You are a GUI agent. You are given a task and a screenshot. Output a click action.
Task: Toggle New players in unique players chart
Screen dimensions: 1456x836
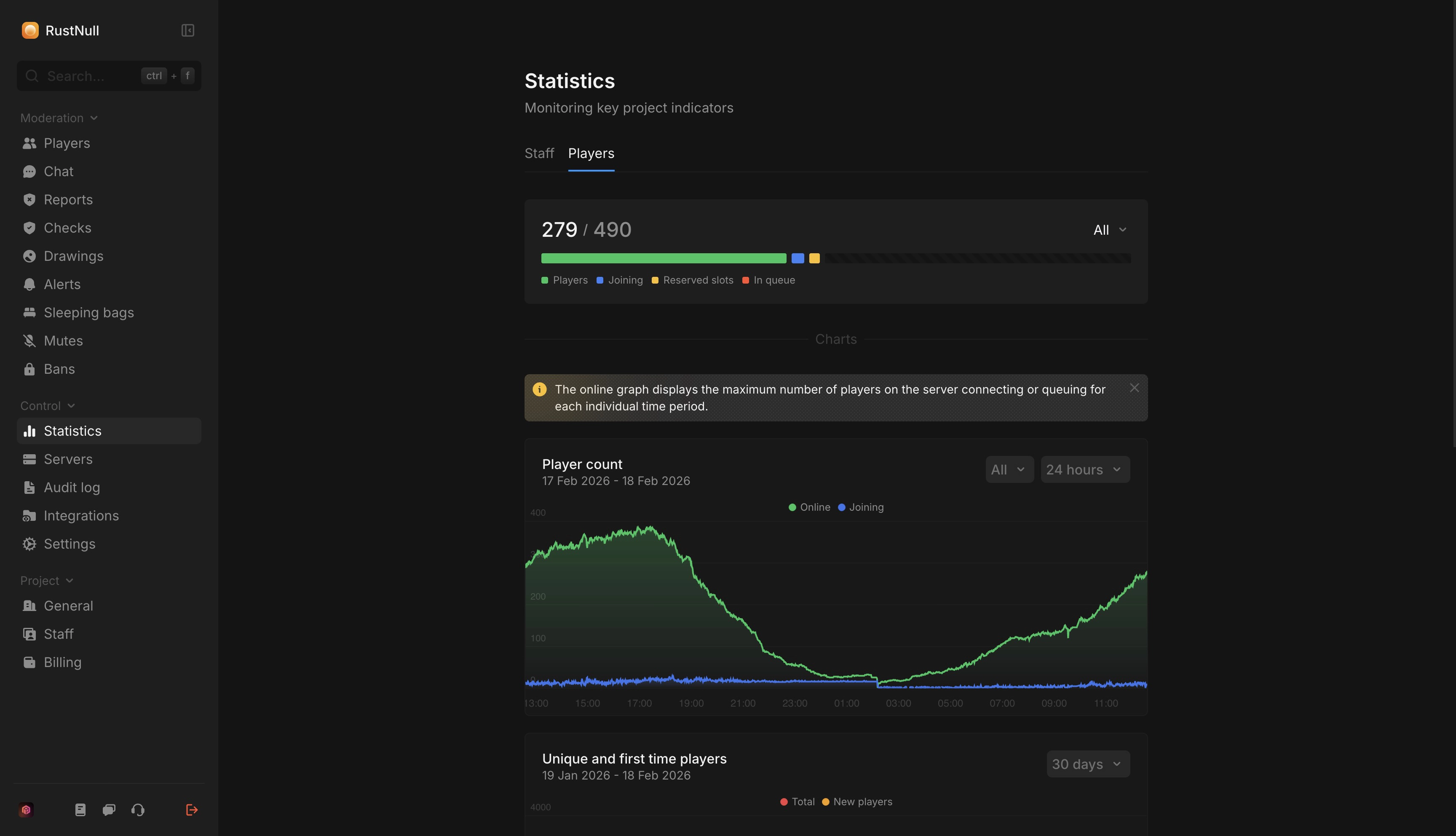click(857, 801)
